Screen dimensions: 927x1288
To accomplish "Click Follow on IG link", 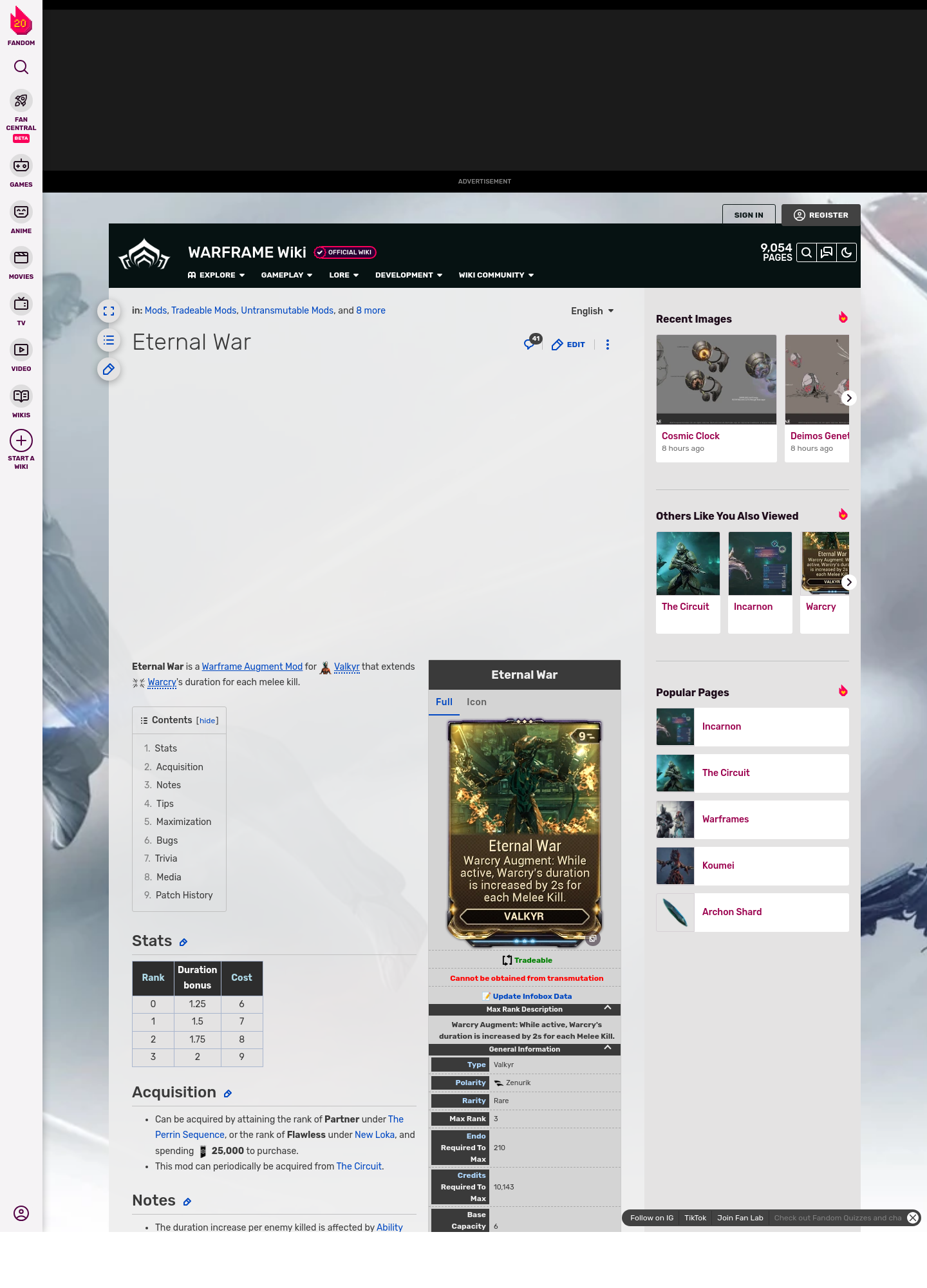I will 651,1218.
